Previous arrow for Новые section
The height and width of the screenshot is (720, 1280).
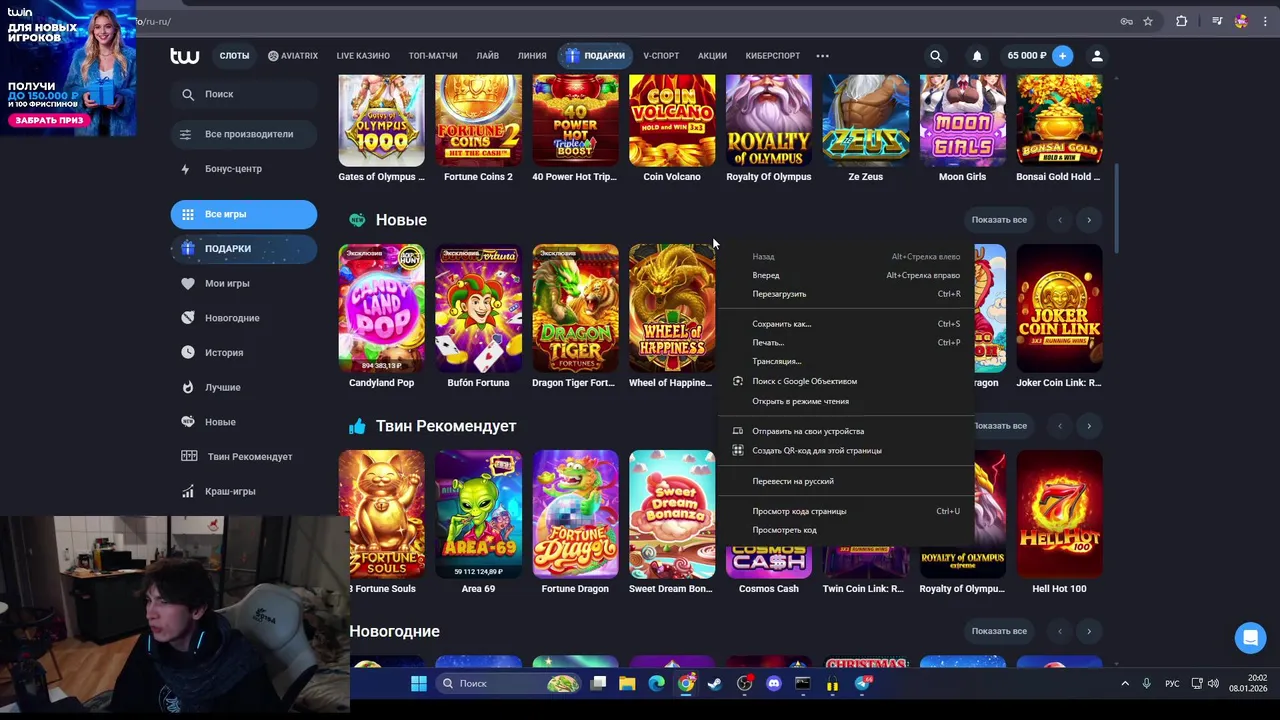(x=1060, y=220)
